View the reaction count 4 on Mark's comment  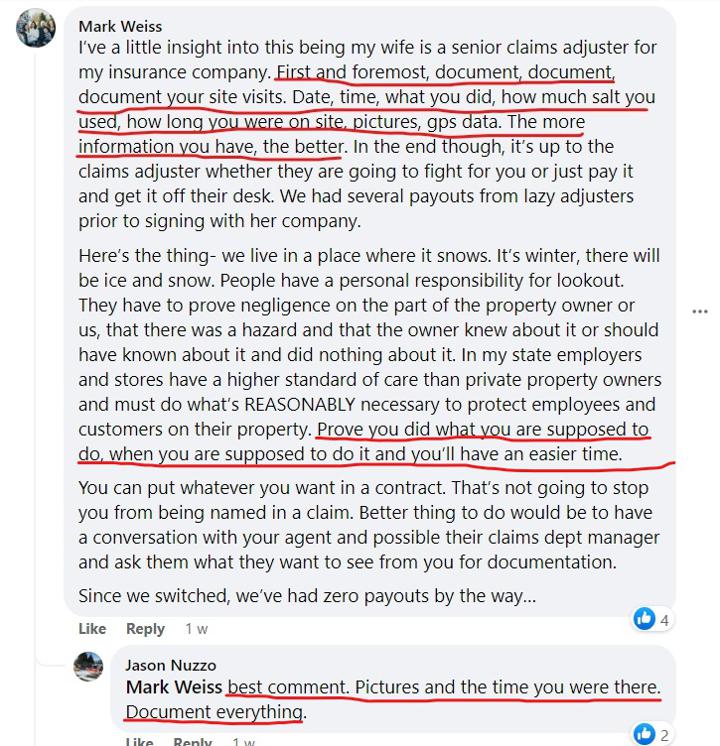(664, 620)
